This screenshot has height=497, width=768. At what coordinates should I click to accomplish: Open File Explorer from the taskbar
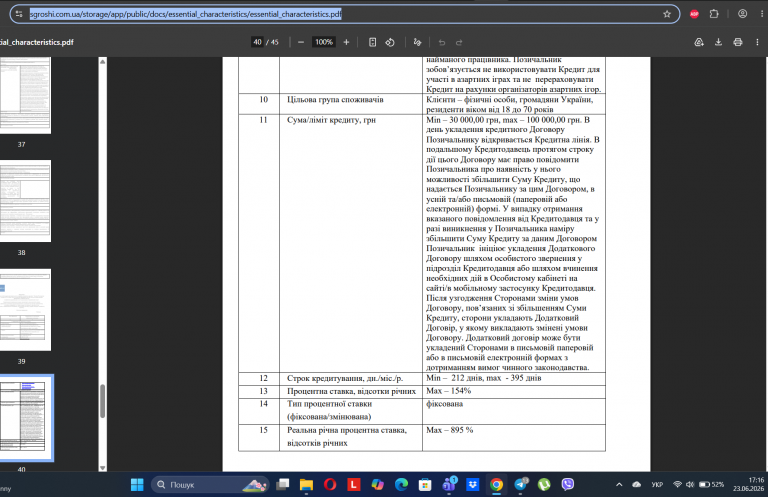306,484
